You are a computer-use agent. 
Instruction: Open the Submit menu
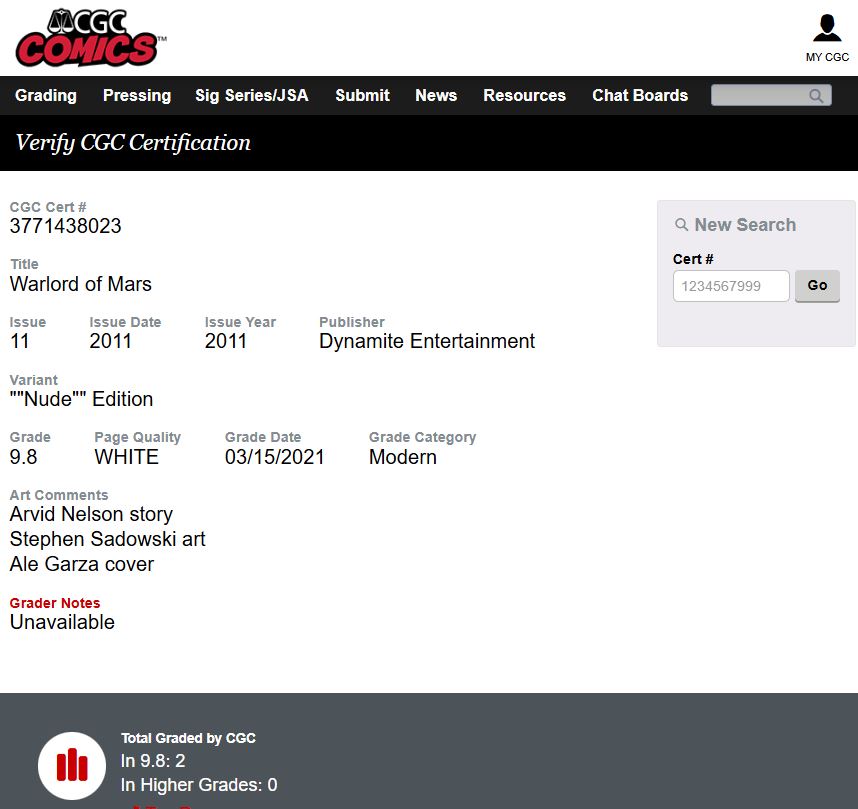pos(362,95)
